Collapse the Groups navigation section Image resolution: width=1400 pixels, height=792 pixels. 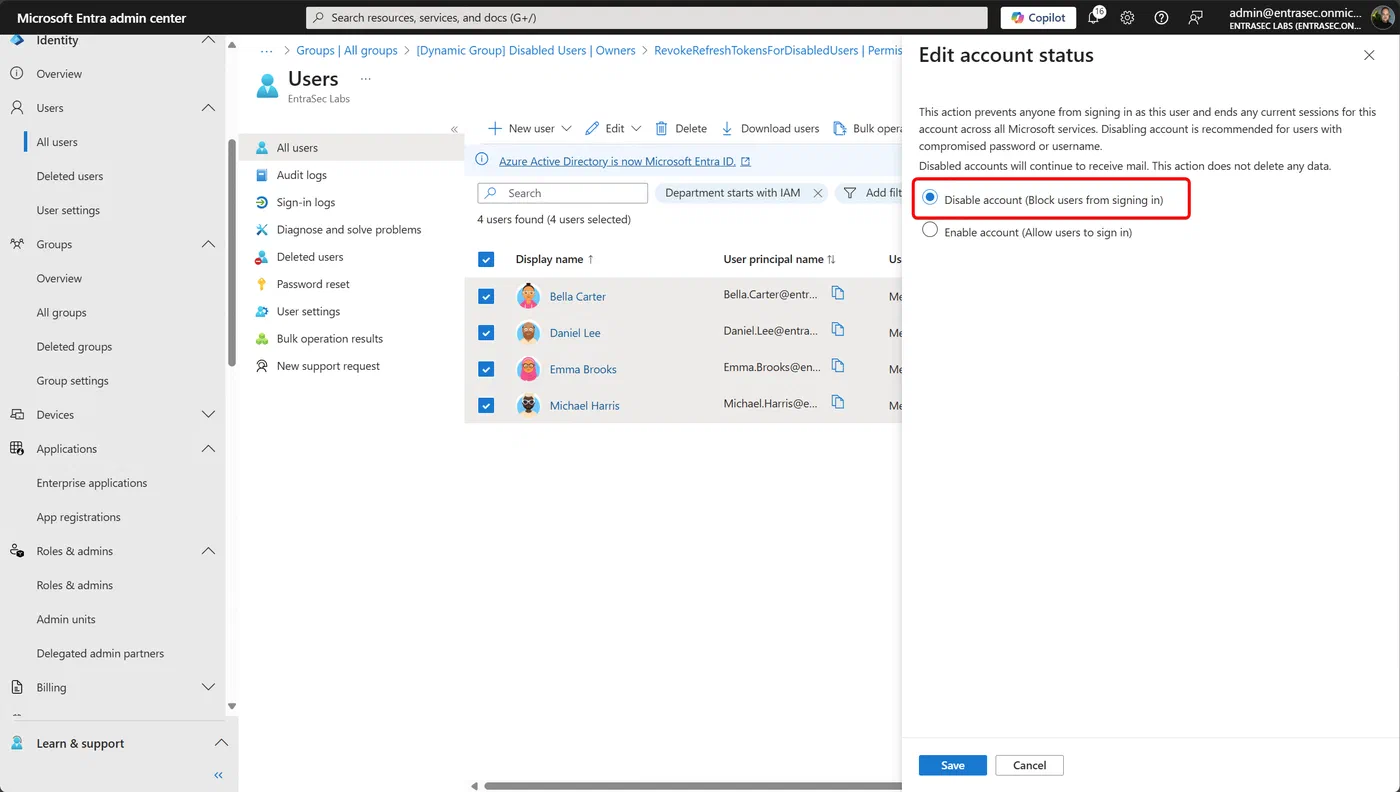(208, 244)
